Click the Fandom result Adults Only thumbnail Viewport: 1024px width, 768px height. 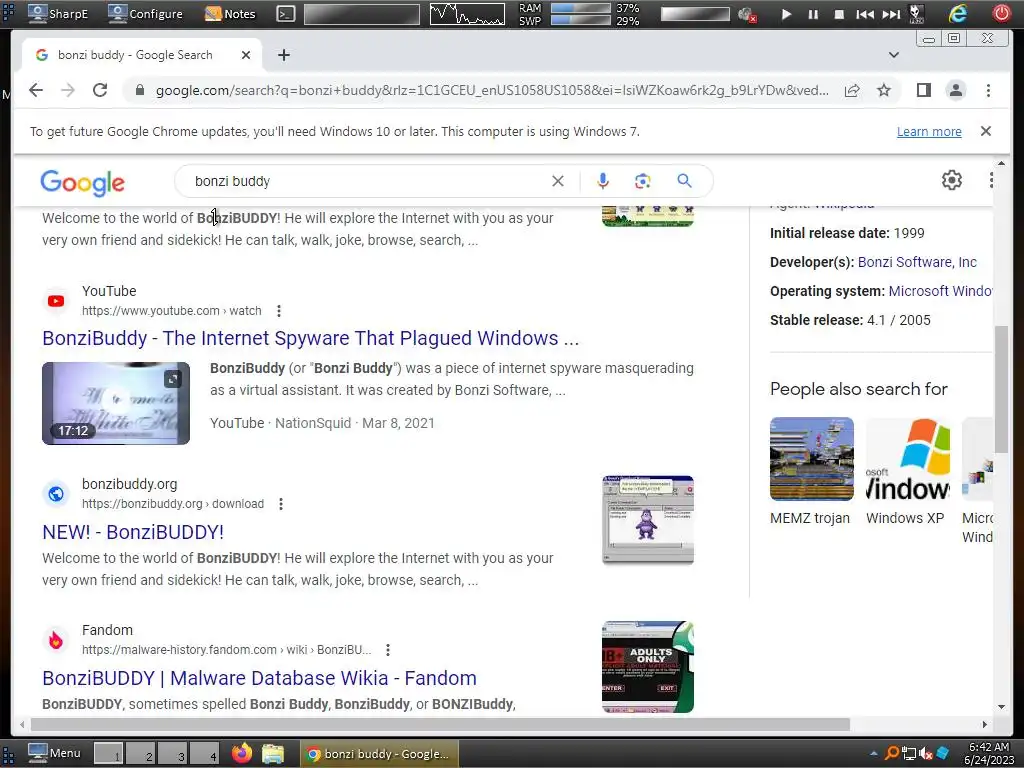[x=648, y=667]
